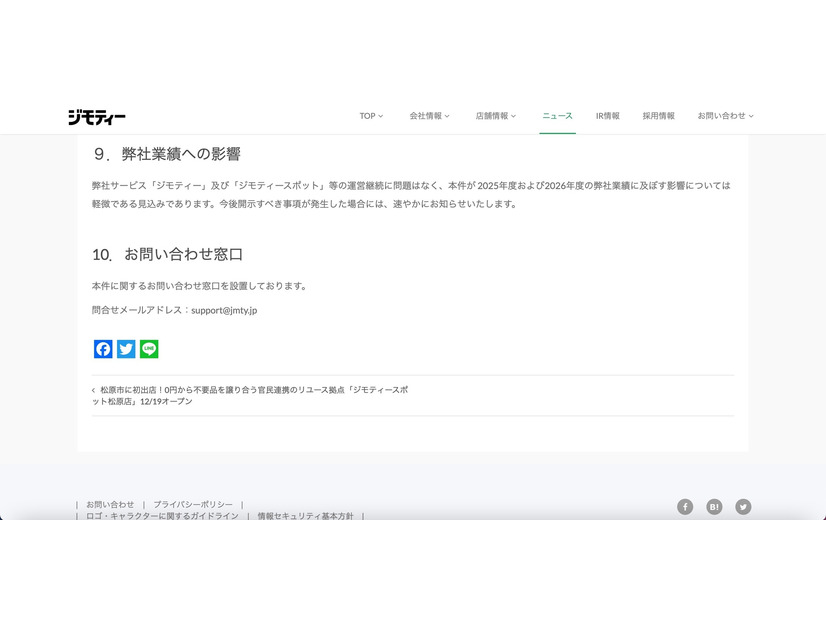The width and height of the screenshot is (826, 620).
Task: Click the ジモティー logo in the header
Action: pos(95,115)
